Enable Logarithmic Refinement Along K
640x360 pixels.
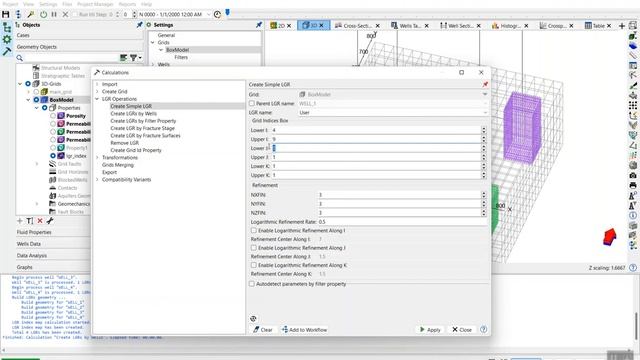click(253, 265)
